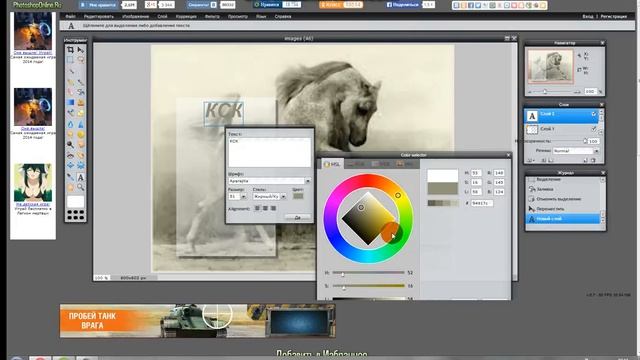The image size is (640, 360).
Task: Click the new layer icon in Layers panel
Action: [586, 160]
